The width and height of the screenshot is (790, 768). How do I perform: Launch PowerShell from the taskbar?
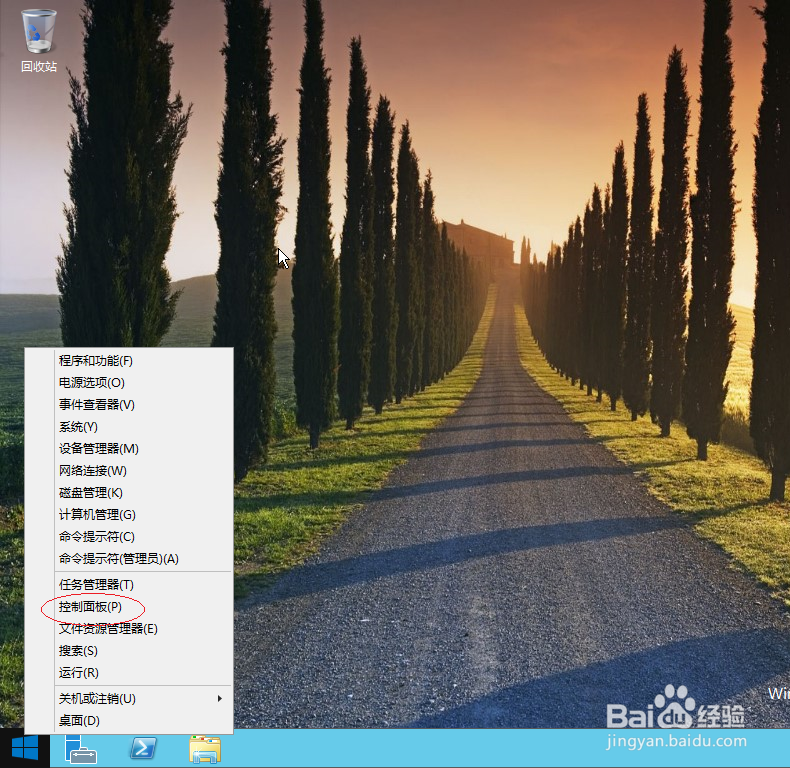click(x=144, y=748)
